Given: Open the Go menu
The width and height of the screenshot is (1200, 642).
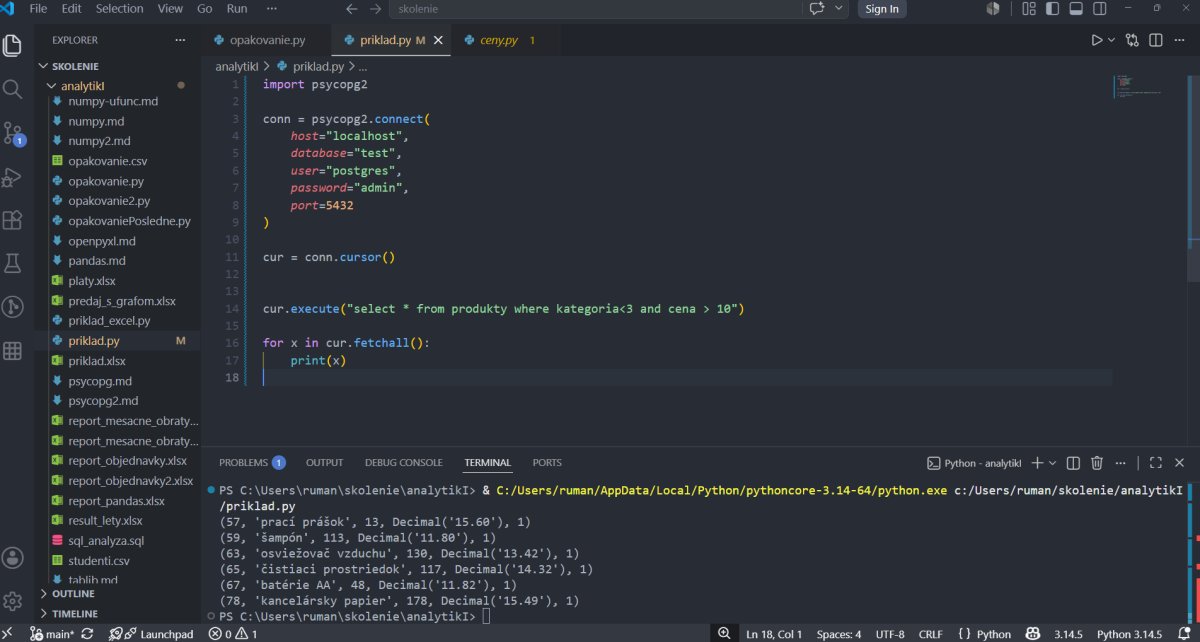Looking at the screenshot, I should click(205, 9).
